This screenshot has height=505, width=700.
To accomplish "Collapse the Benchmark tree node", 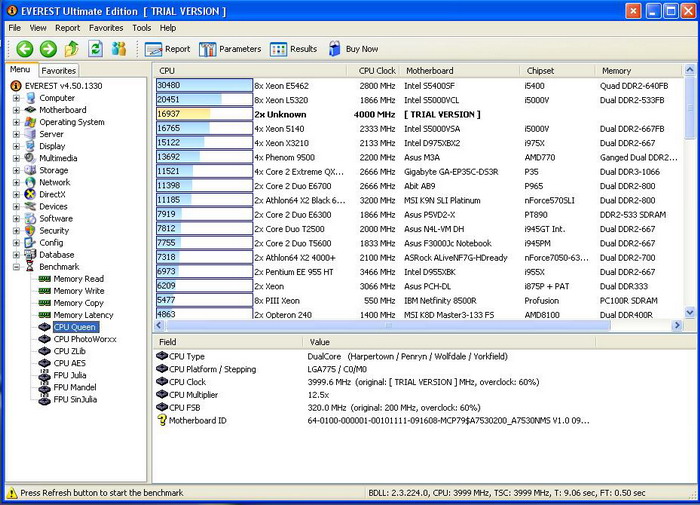I will [x=17, y=267].
